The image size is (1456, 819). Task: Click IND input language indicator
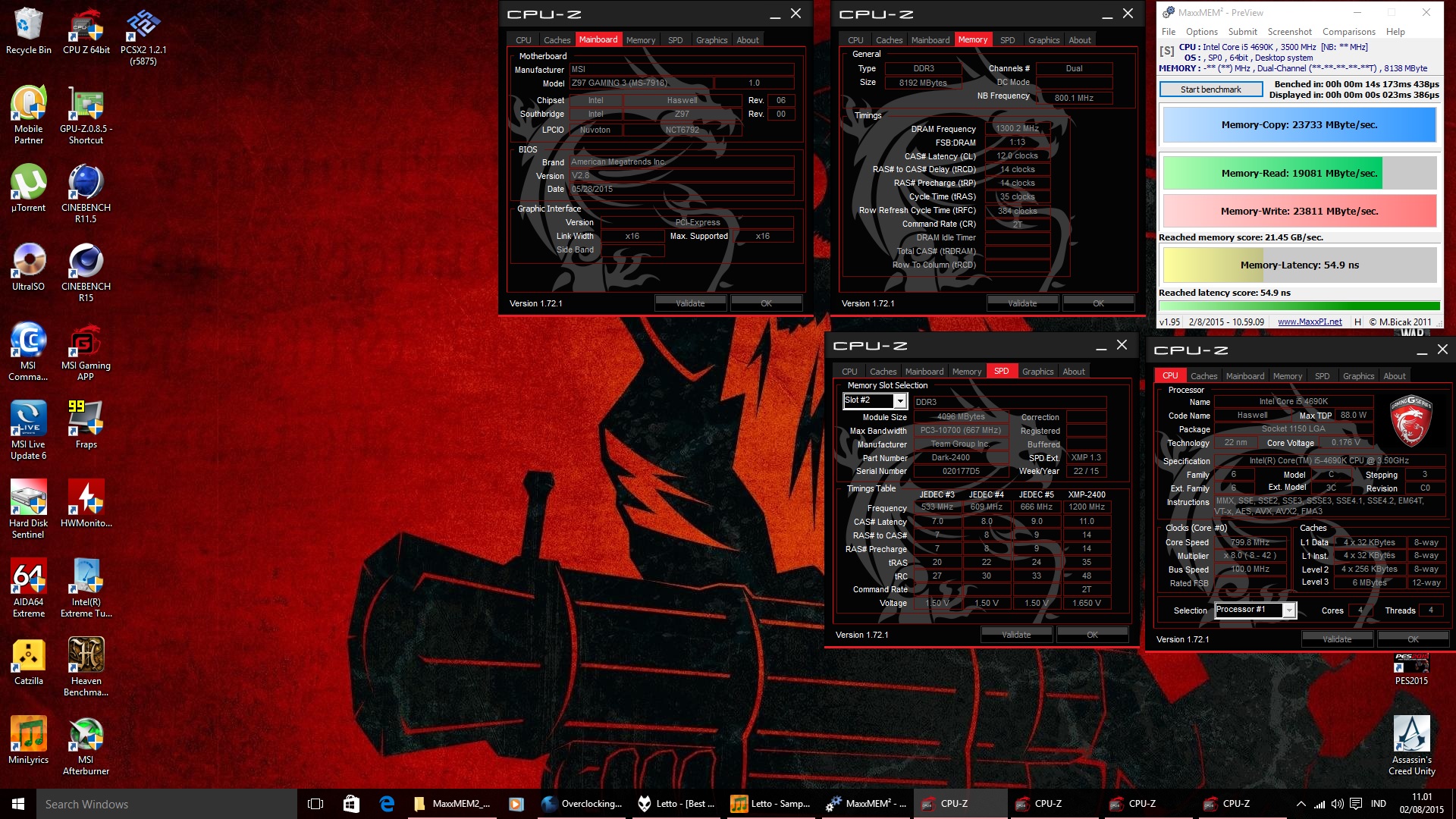tap(1379, 804)
